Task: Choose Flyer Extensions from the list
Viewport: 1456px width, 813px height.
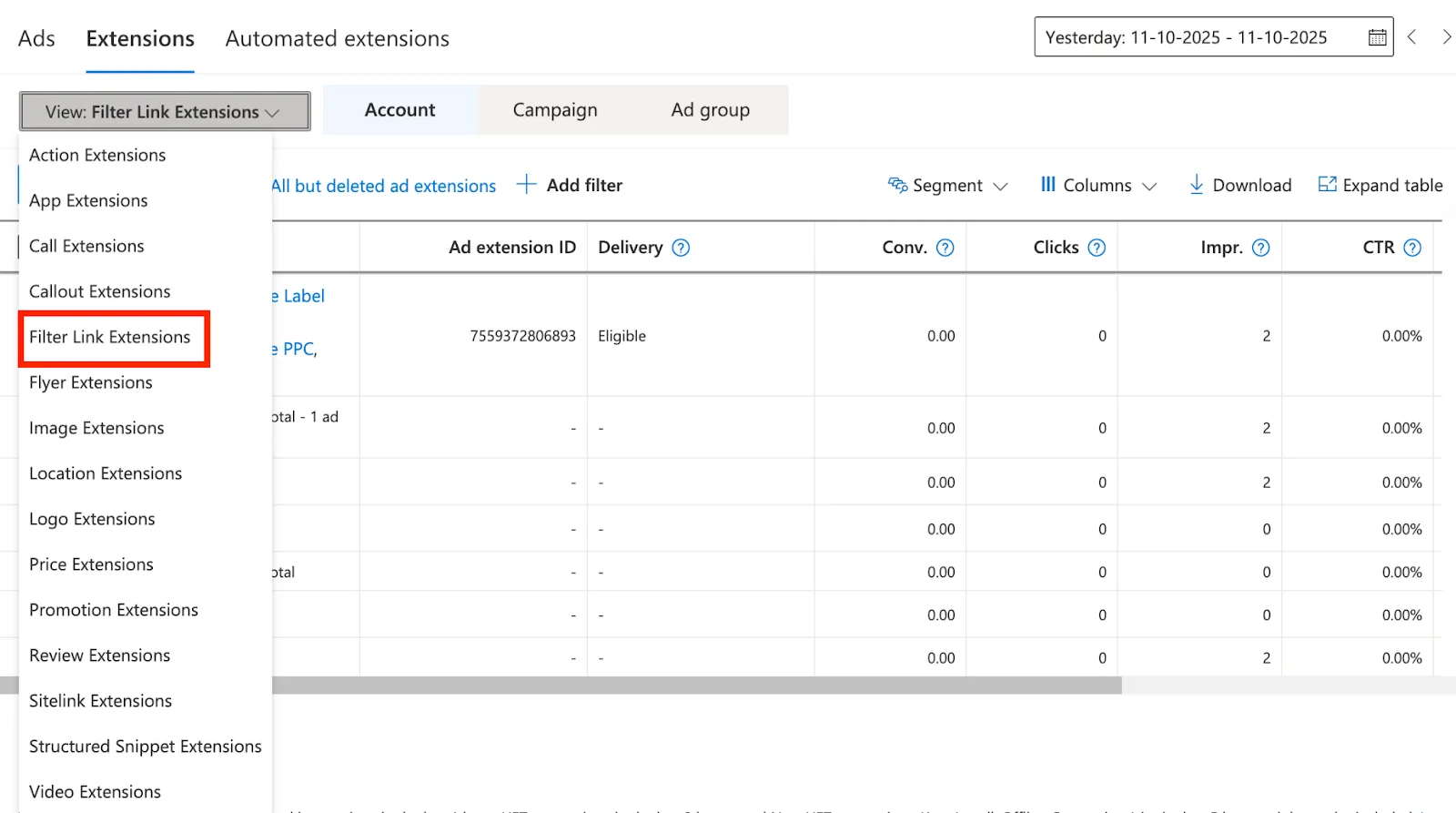Action: coord(146,382)
